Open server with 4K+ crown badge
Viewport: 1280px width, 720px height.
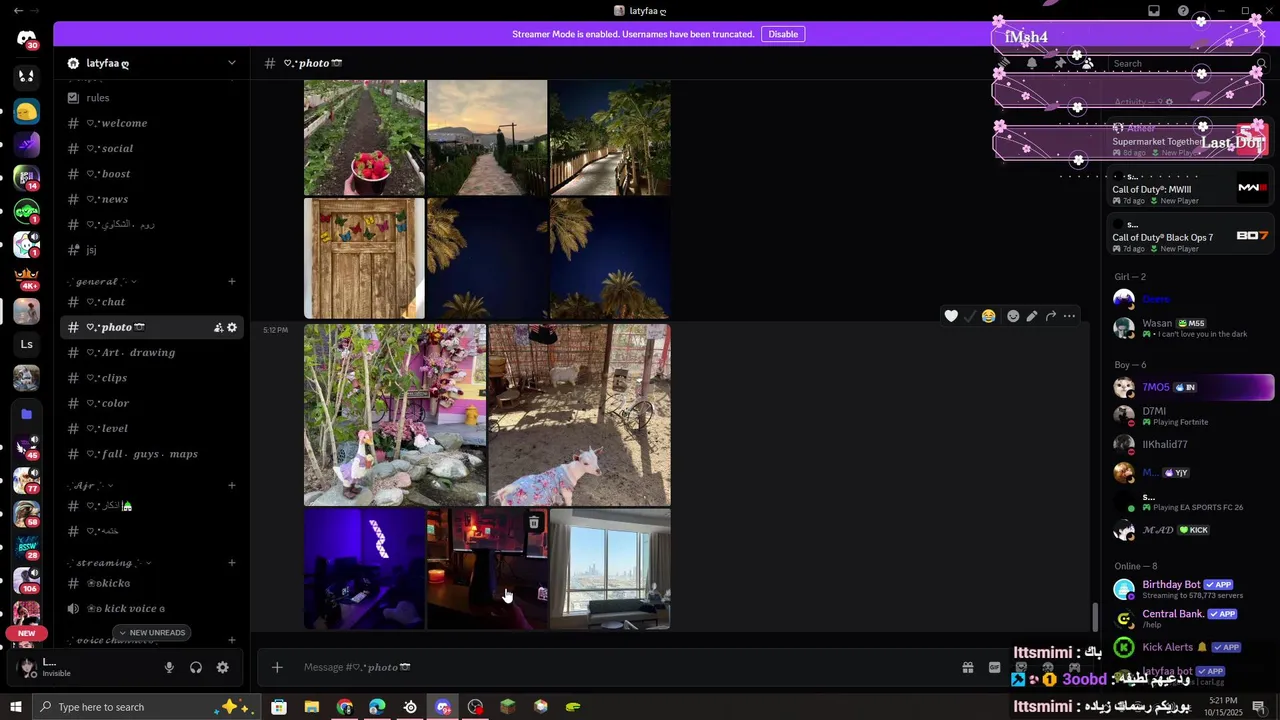click(26, 278)
